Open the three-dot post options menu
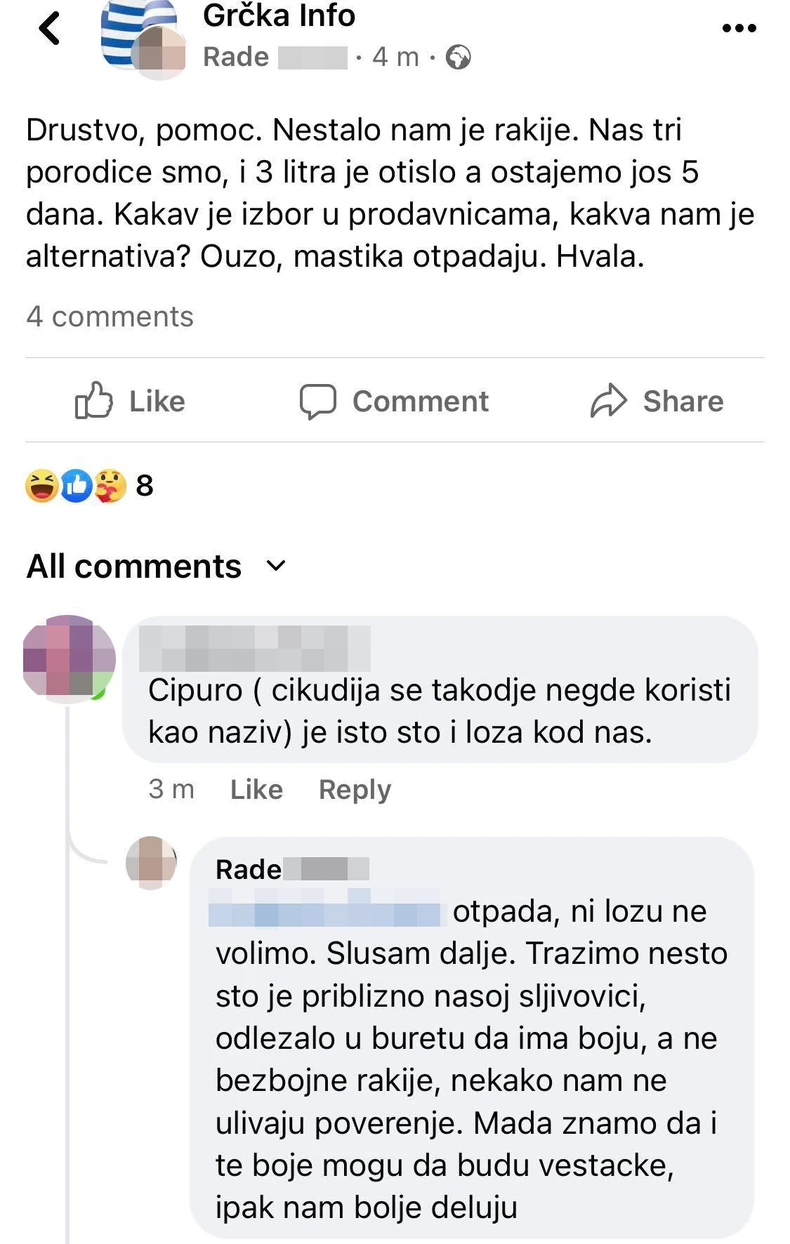Image resolution: width=790 pixels, height=1244 pixels. click(739, 27)
